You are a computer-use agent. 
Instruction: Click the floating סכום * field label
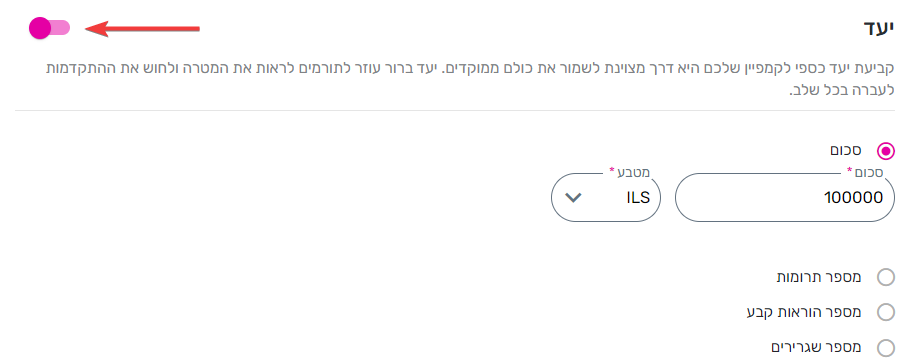tap(865, 172)
